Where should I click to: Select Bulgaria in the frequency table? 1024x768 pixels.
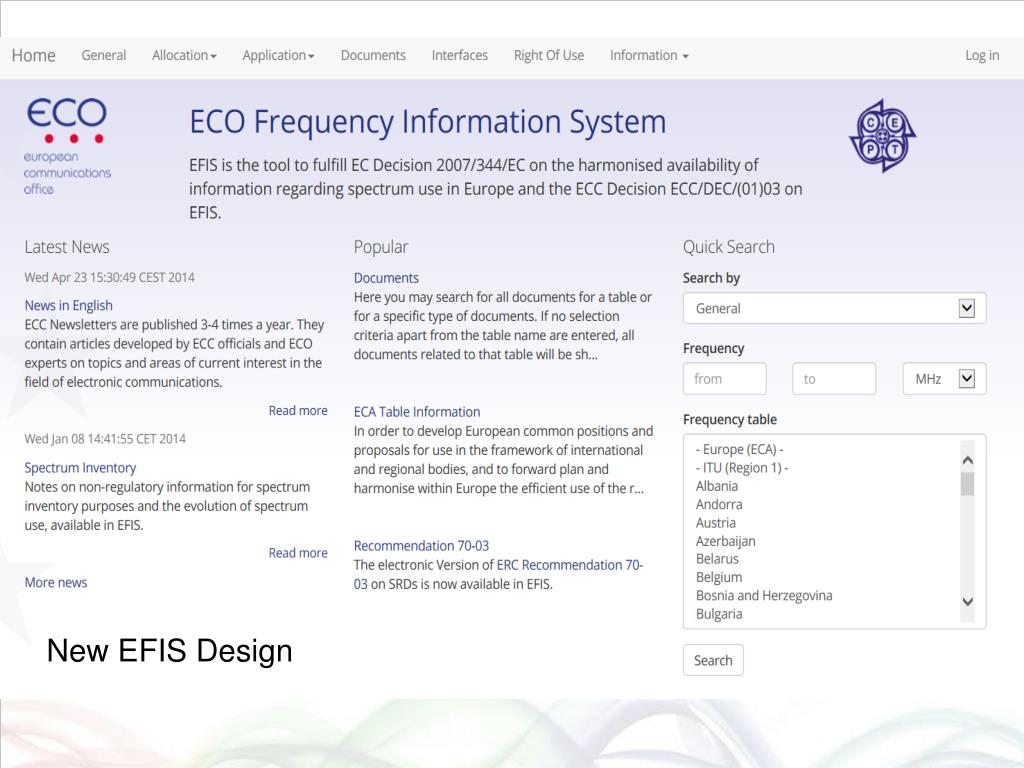coord(719,614)
